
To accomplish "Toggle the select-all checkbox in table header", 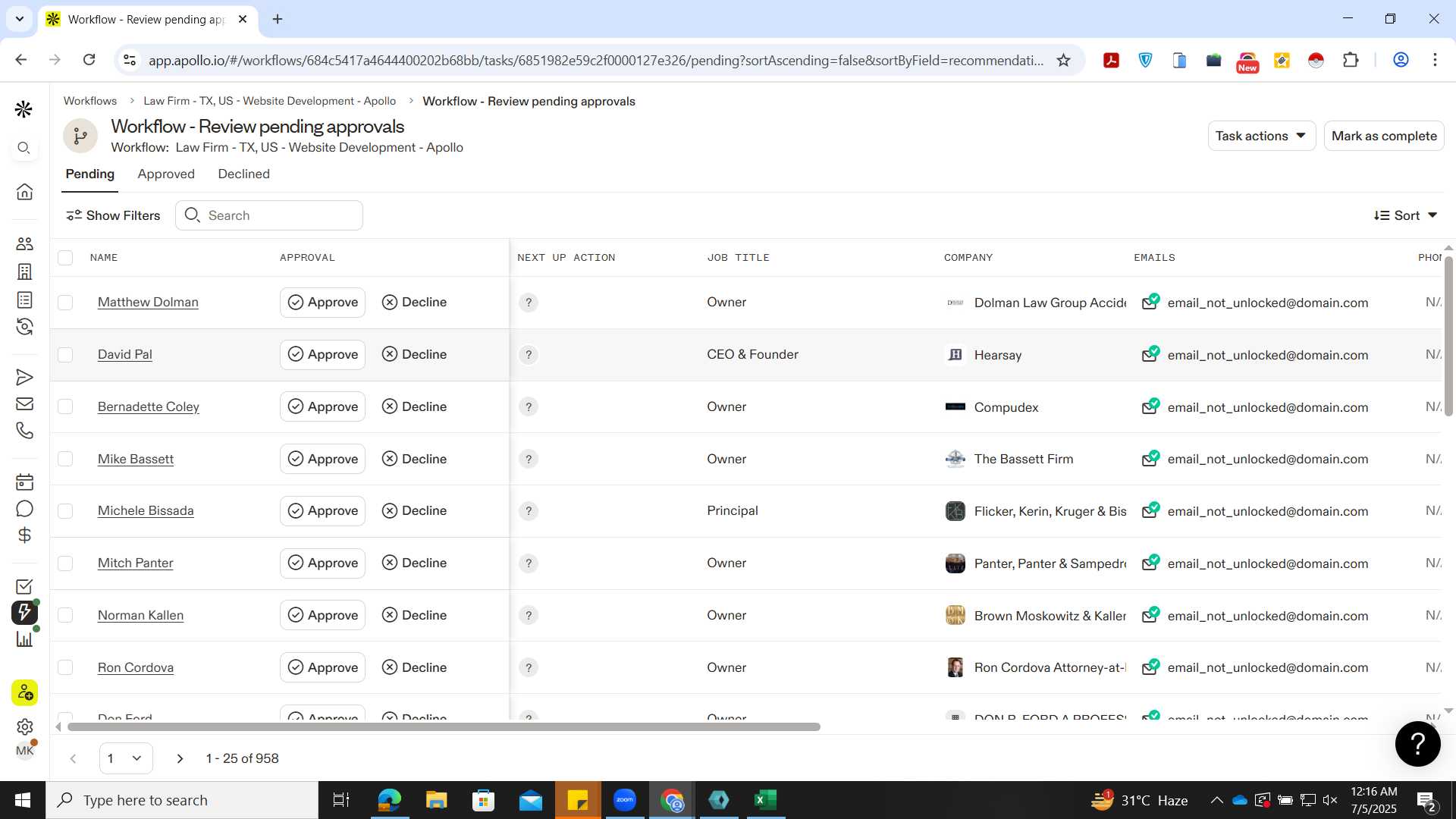I will 65,258.
